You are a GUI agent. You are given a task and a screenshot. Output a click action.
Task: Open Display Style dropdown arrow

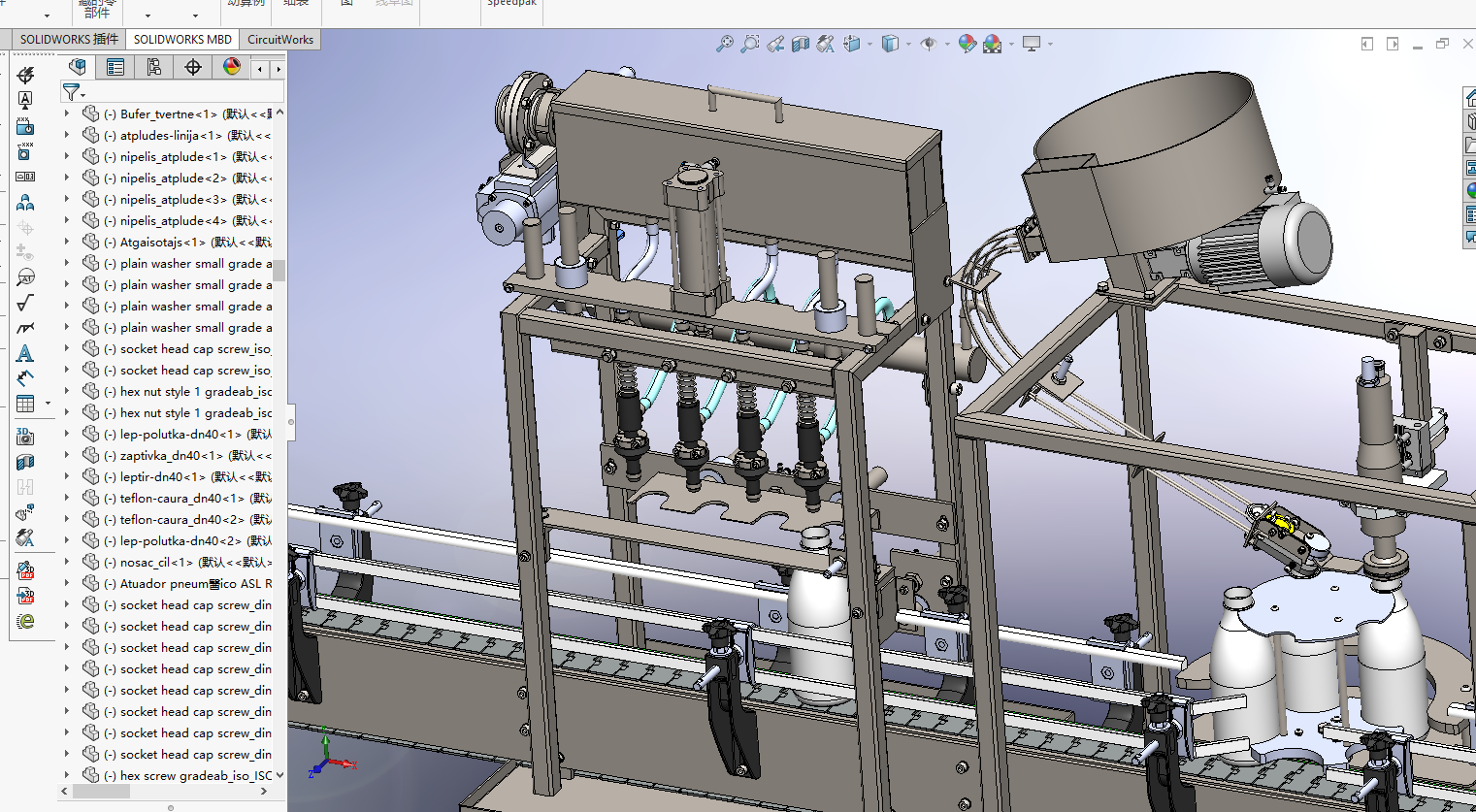coord(908,44)
